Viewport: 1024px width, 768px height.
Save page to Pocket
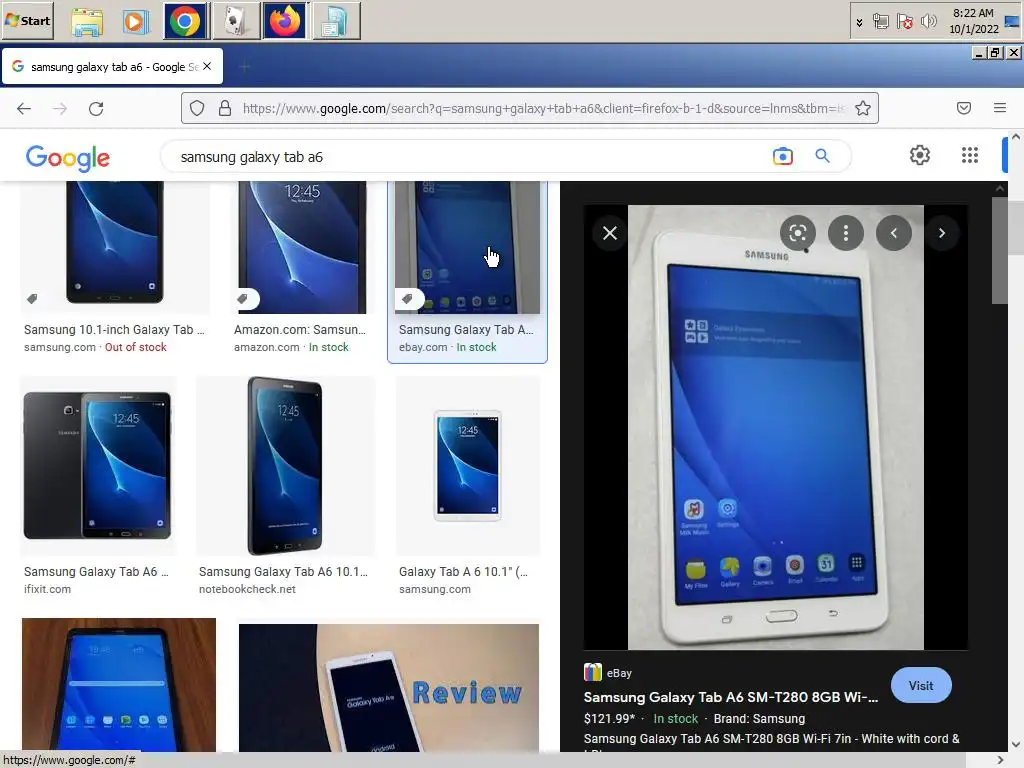[x=964, y=108]
